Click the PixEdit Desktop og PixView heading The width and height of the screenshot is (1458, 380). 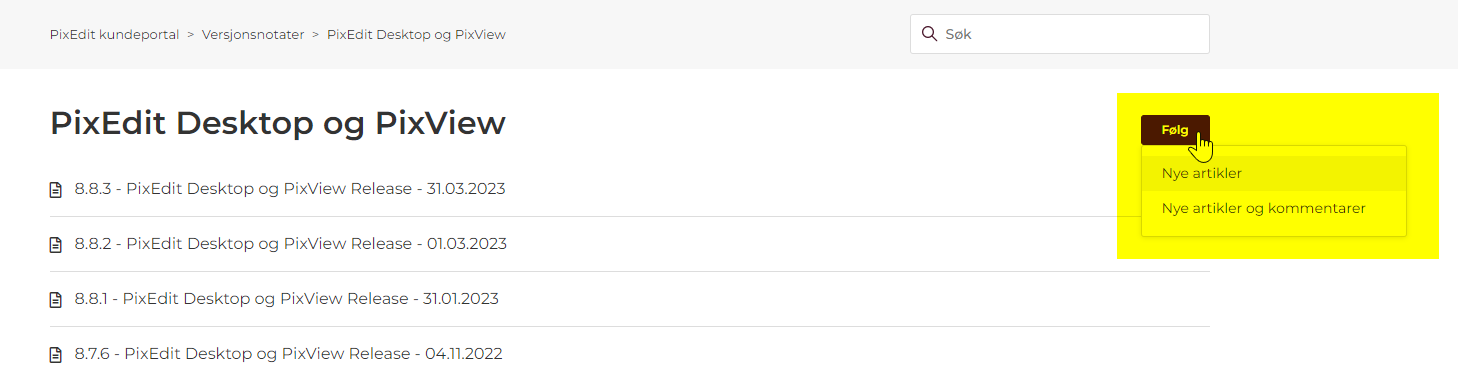(278, 124)
